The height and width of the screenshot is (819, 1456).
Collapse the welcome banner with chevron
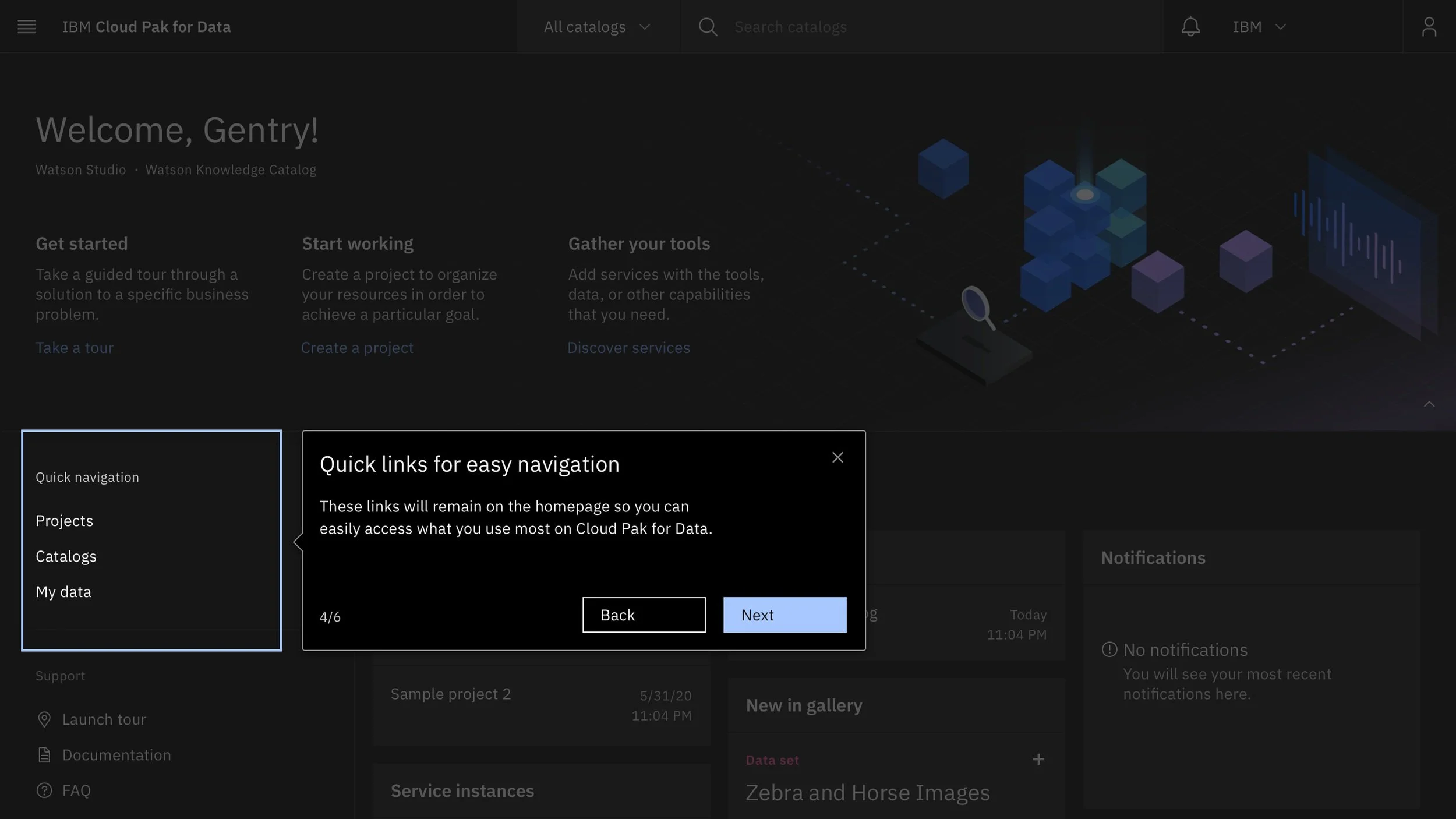point(1429,404)
